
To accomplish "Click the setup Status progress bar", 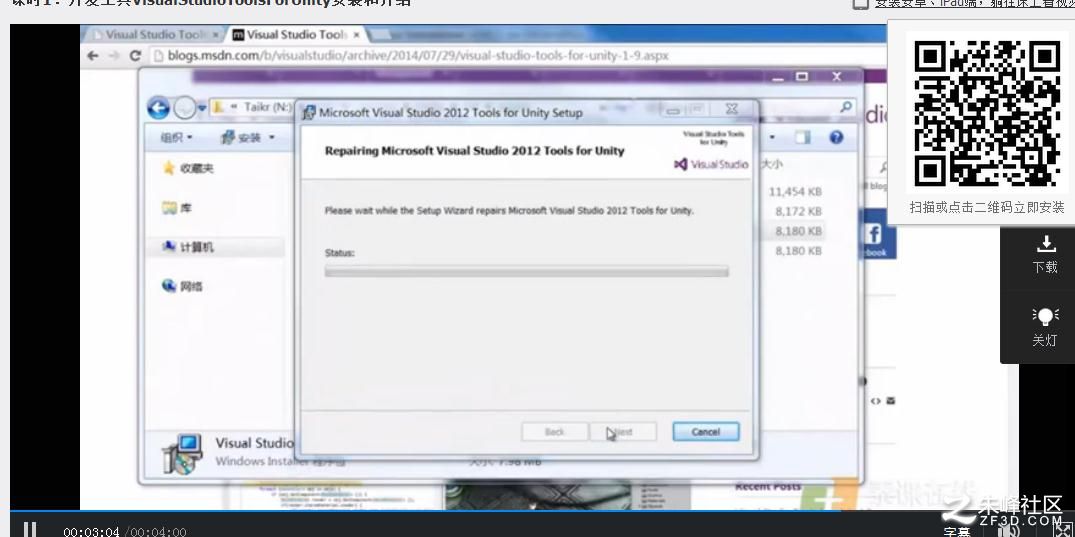I will point(527,272).
